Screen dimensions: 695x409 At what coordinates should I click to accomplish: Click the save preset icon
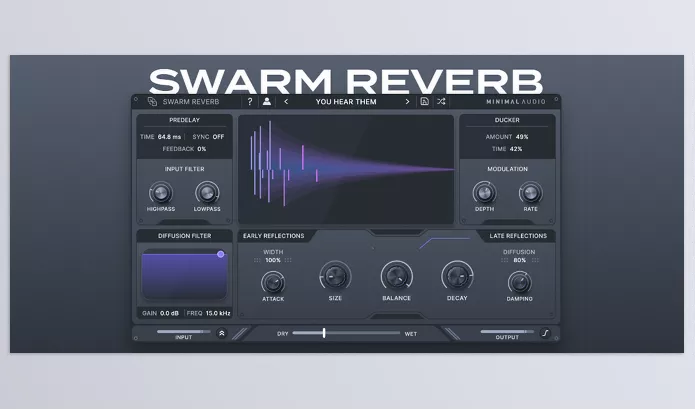point(424,101)
